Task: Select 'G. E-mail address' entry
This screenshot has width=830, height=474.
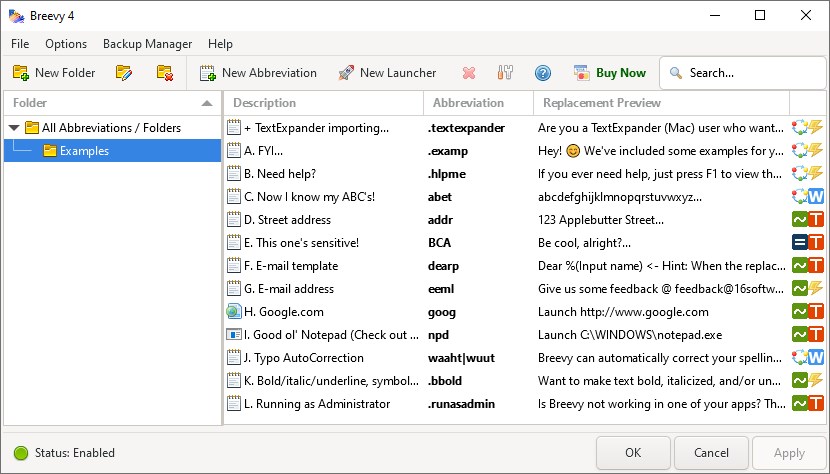Action: (x=289, y=289)
